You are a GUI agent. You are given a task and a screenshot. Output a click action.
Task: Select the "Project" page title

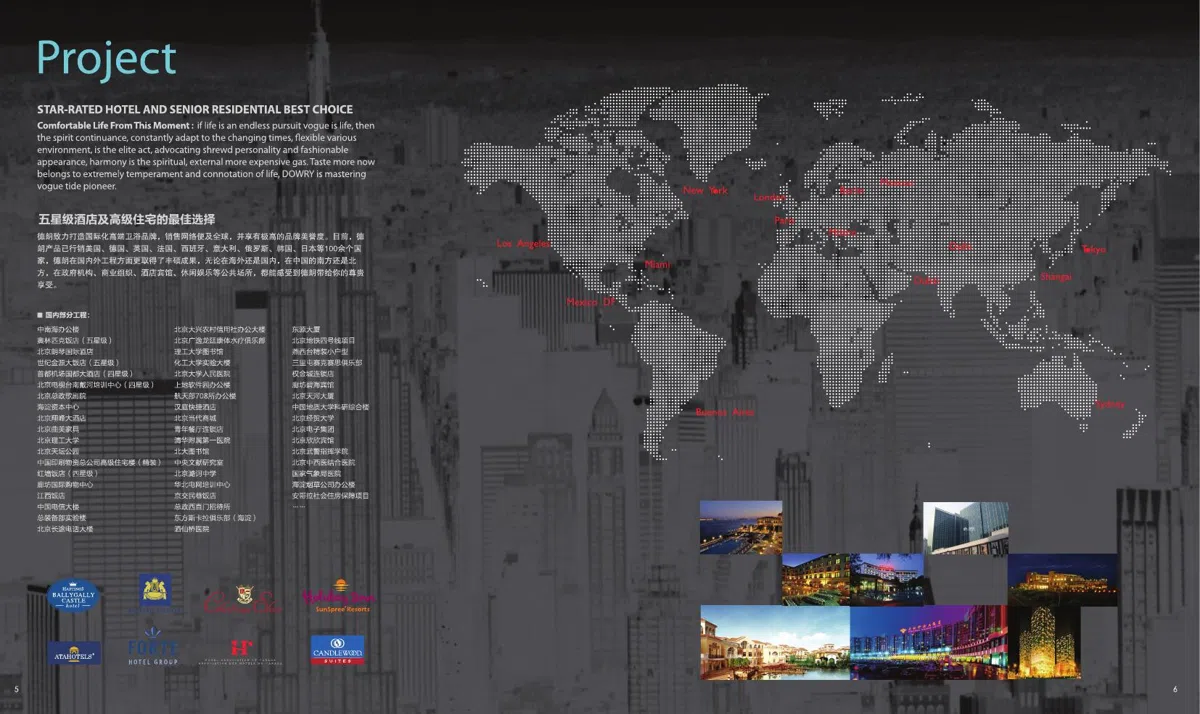106,60
